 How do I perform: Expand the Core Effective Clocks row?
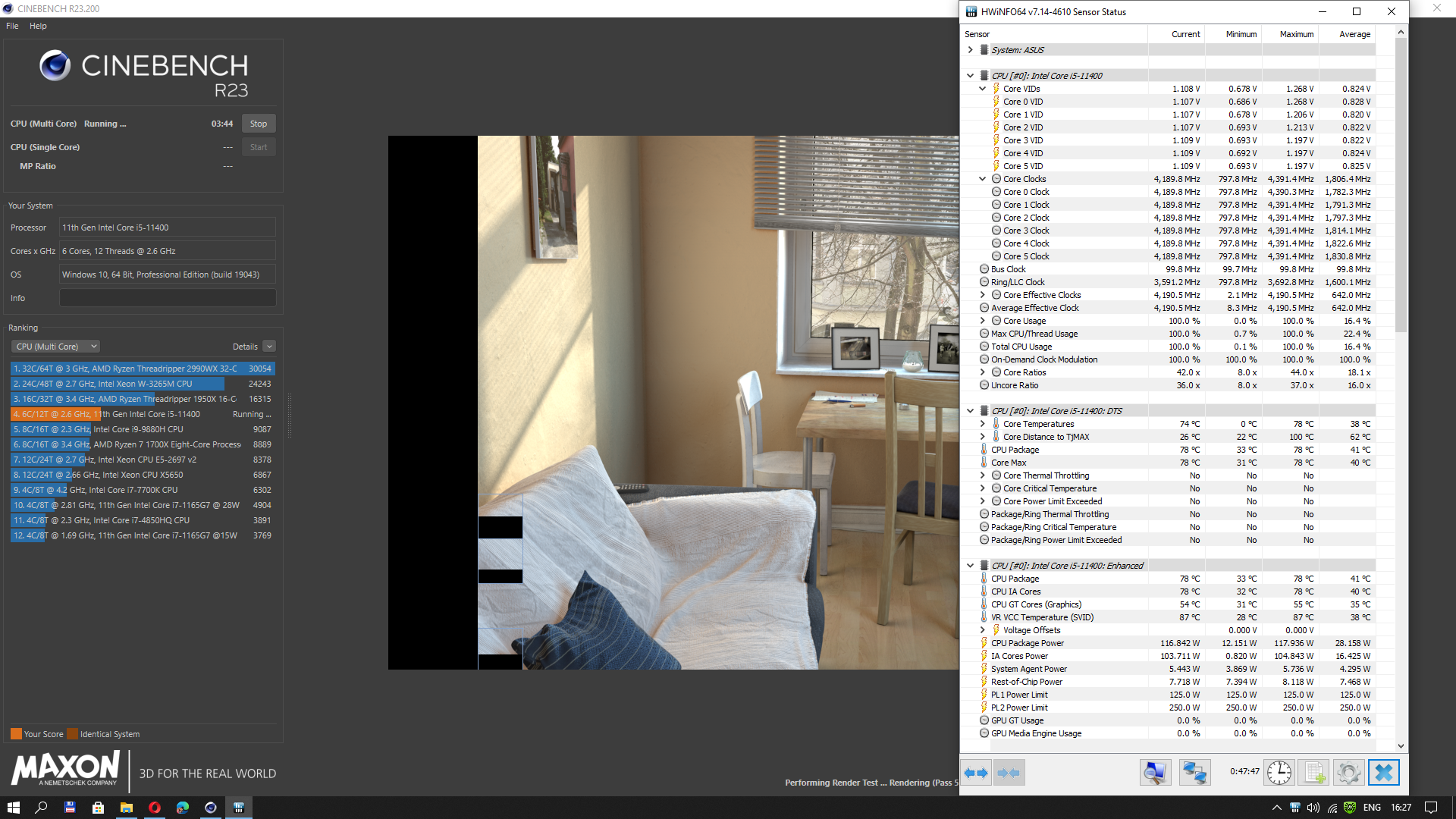click(x=982, y=295)
